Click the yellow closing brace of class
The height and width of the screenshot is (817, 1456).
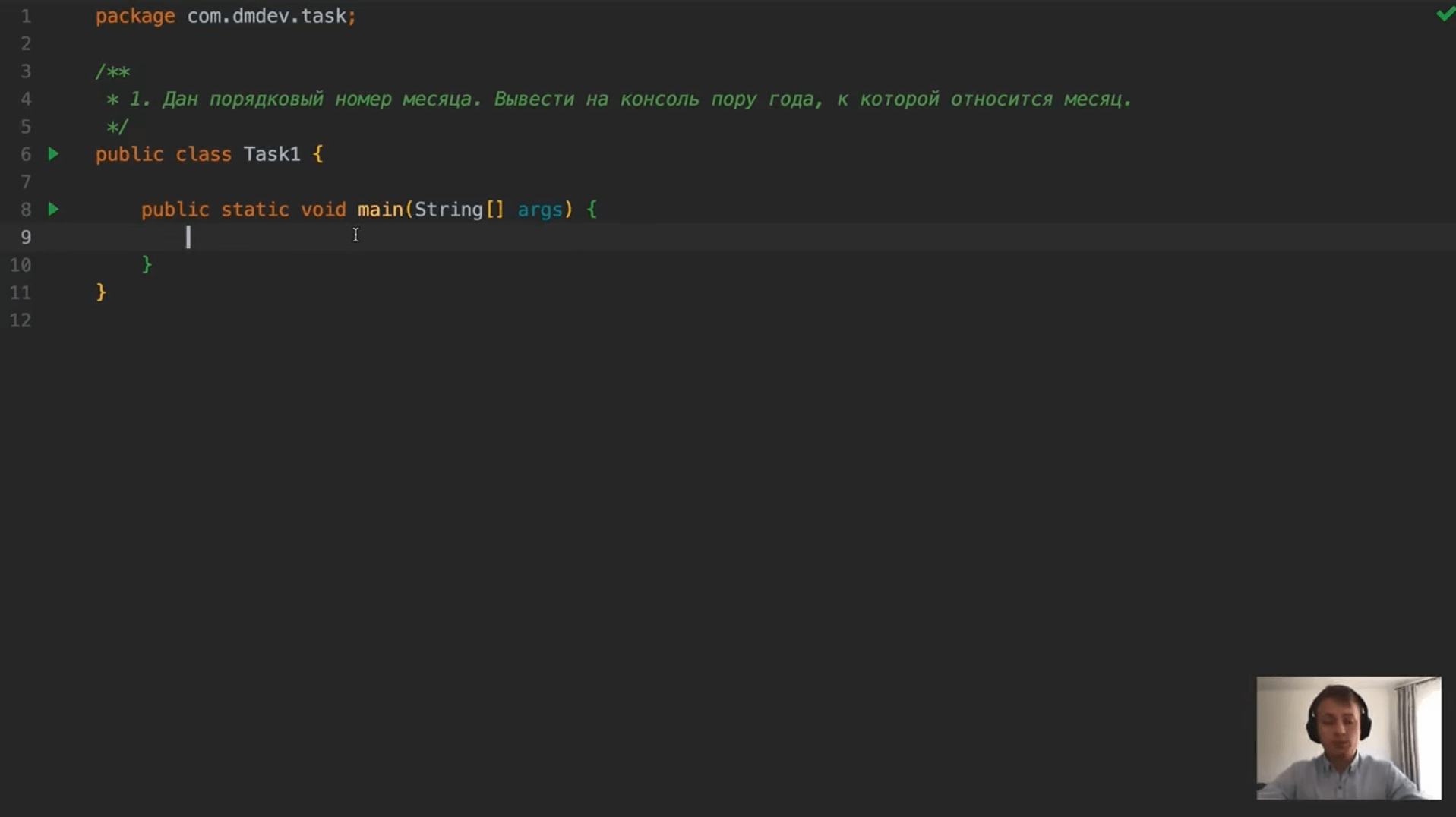101,292
